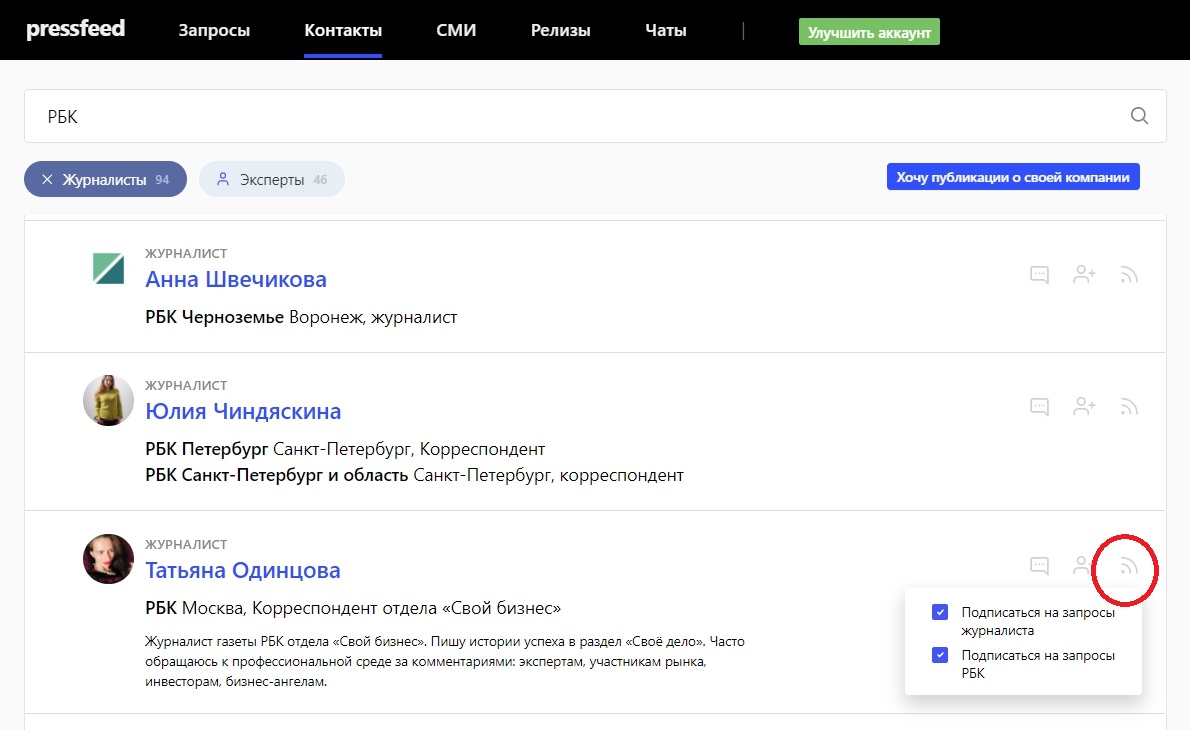Open Татьяна Одинцова's profile link
Screen dimensions: 1190x730
click(x=243, y=570)
